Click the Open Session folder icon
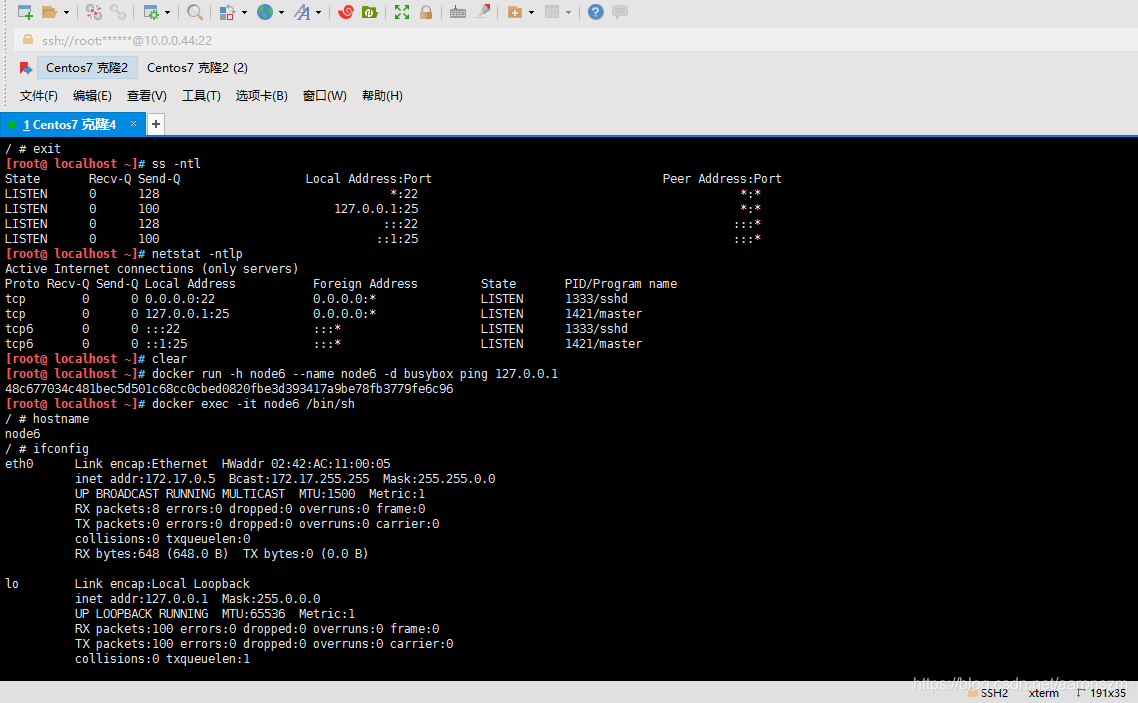Screen dimensions: 1138x703 tap(49, 12)
